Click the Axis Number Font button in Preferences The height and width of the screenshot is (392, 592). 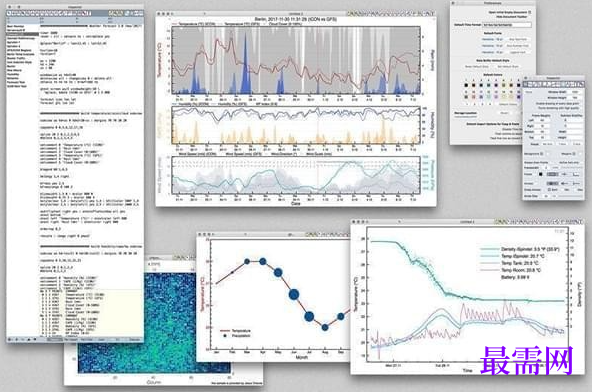point(518,46)
